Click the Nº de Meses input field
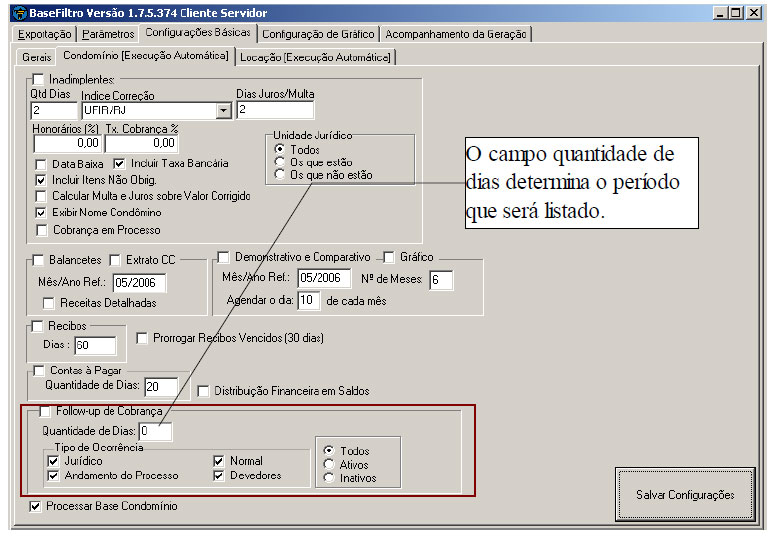Image resolution: width=770 pixels, height=536 pixels. 441,280
